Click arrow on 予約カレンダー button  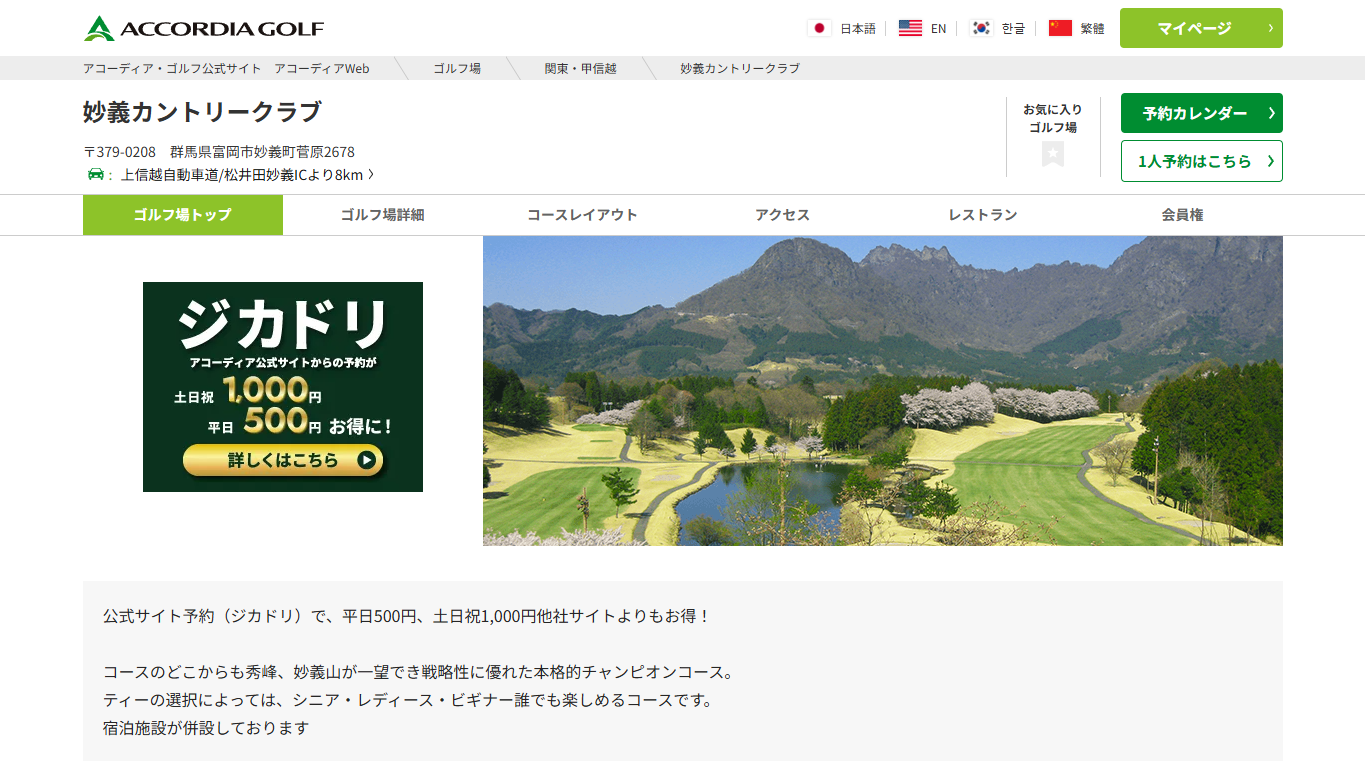click(1271, 113)
